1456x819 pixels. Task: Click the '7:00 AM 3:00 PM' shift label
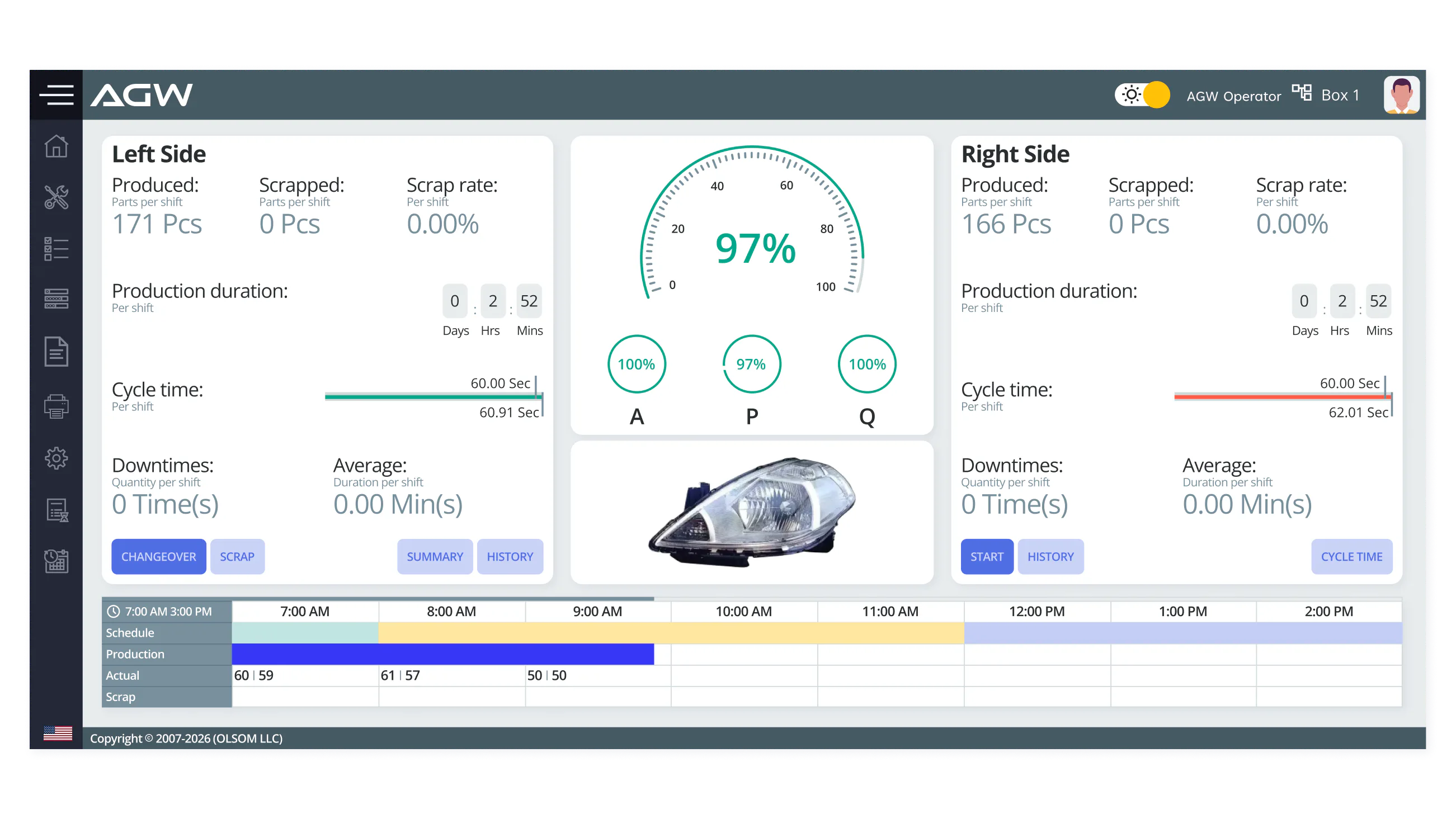(x=168, y=611)
